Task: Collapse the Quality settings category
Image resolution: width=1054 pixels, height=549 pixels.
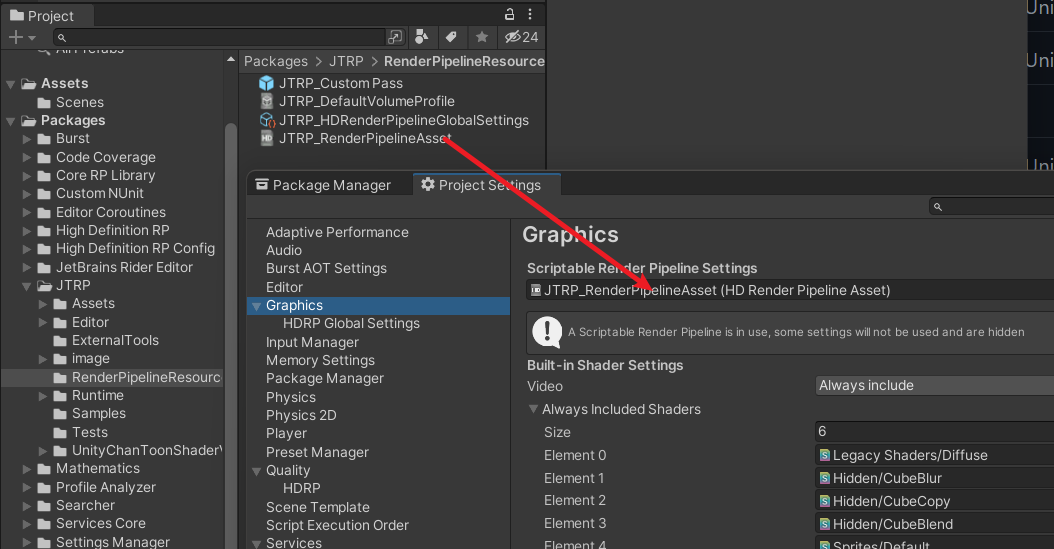Action: pyautogui.click(x=256, y=471)
